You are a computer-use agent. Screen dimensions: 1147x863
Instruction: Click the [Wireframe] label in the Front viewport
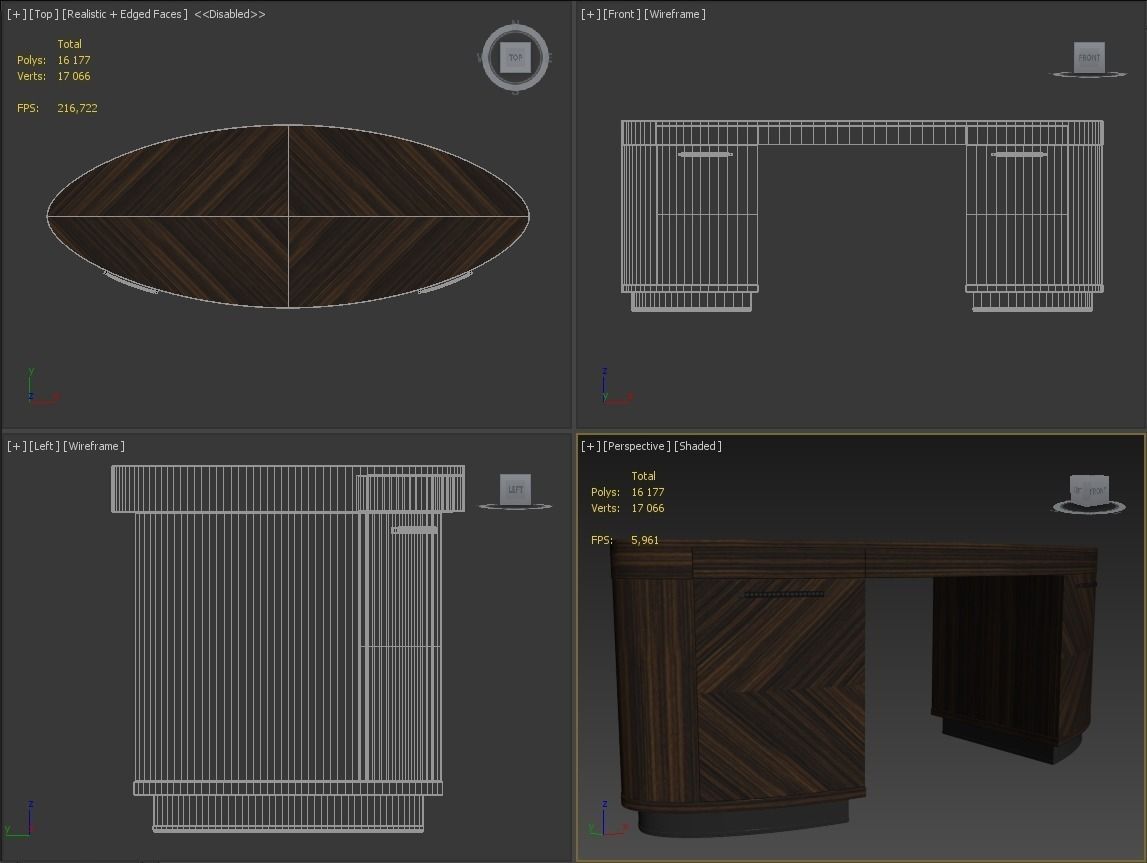point(675,14)
